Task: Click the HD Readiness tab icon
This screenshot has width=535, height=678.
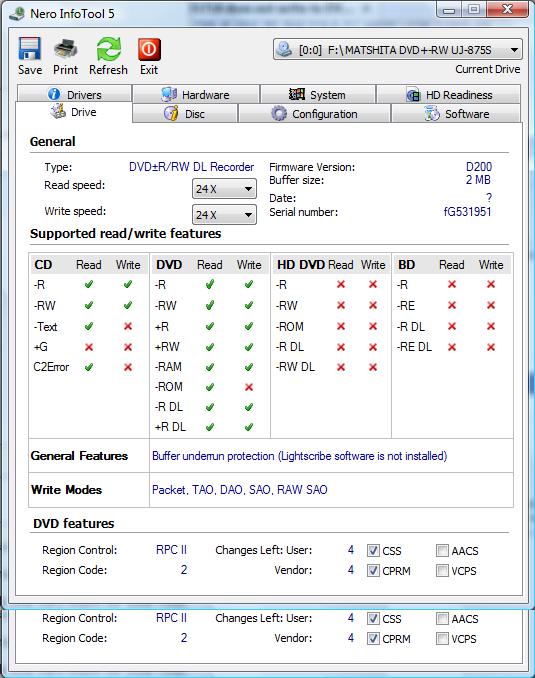Action: [413, 94]
